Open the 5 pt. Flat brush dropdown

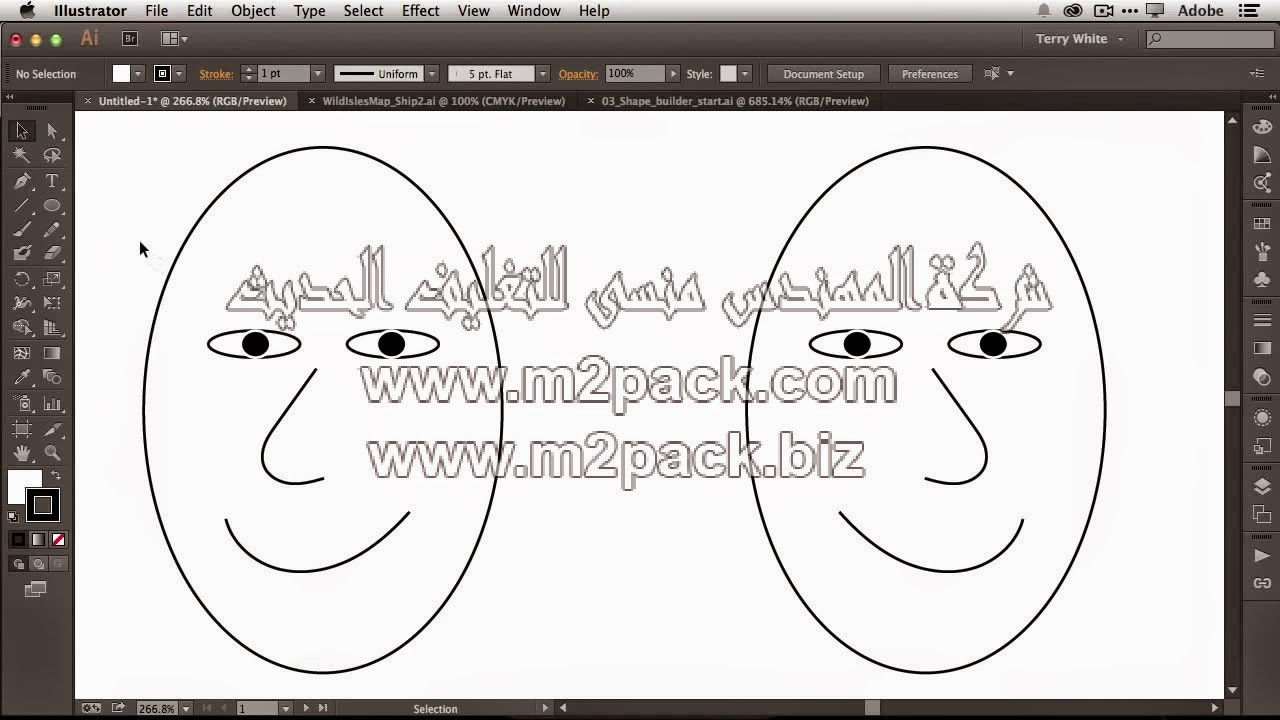[543, 74]
